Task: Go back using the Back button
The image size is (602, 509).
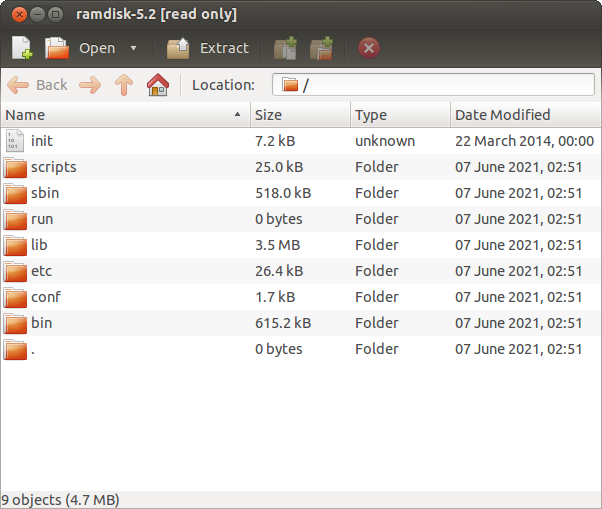Action: [38, 85]
